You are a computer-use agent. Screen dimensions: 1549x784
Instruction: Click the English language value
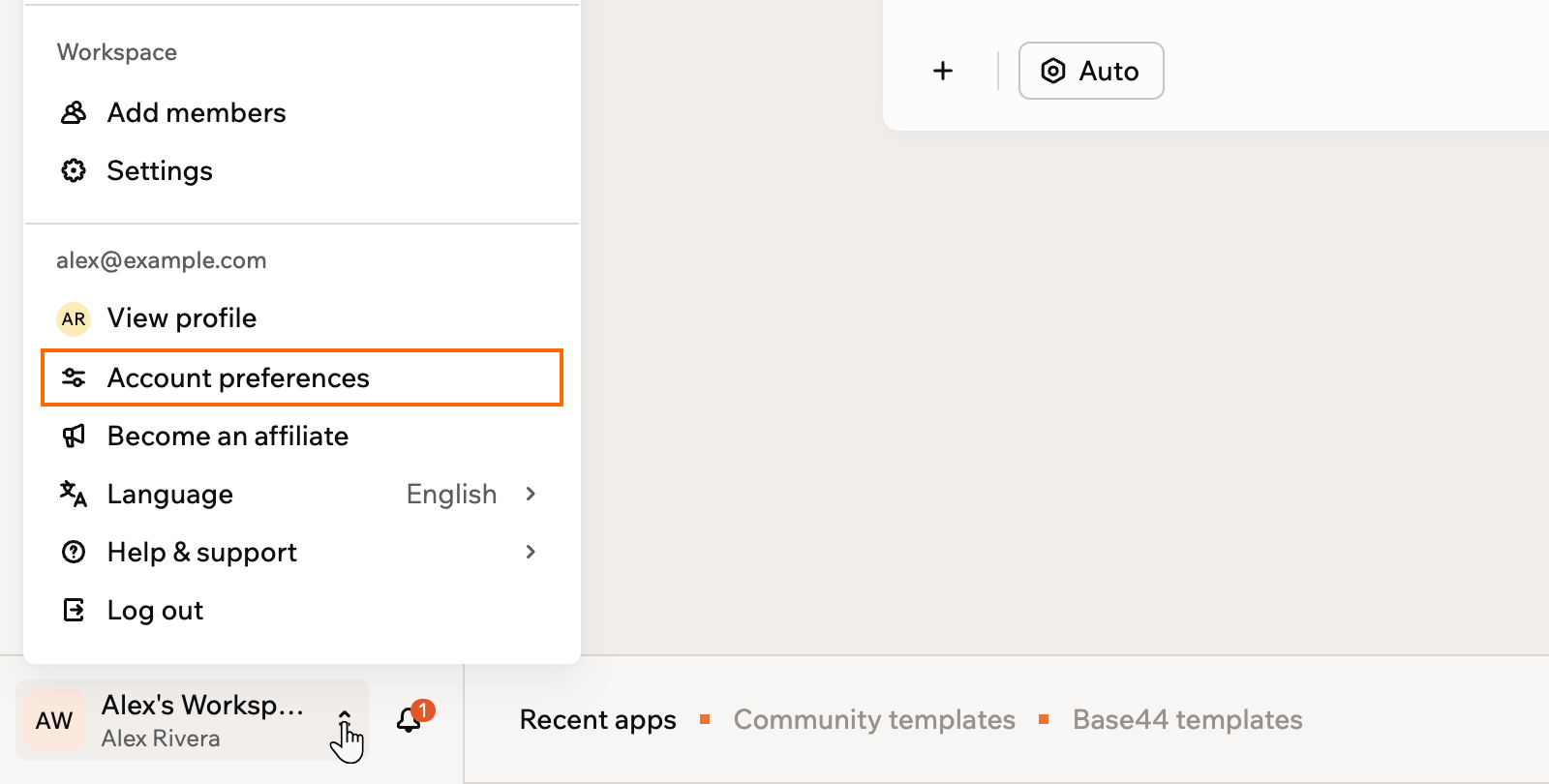(x=451, y=494)
